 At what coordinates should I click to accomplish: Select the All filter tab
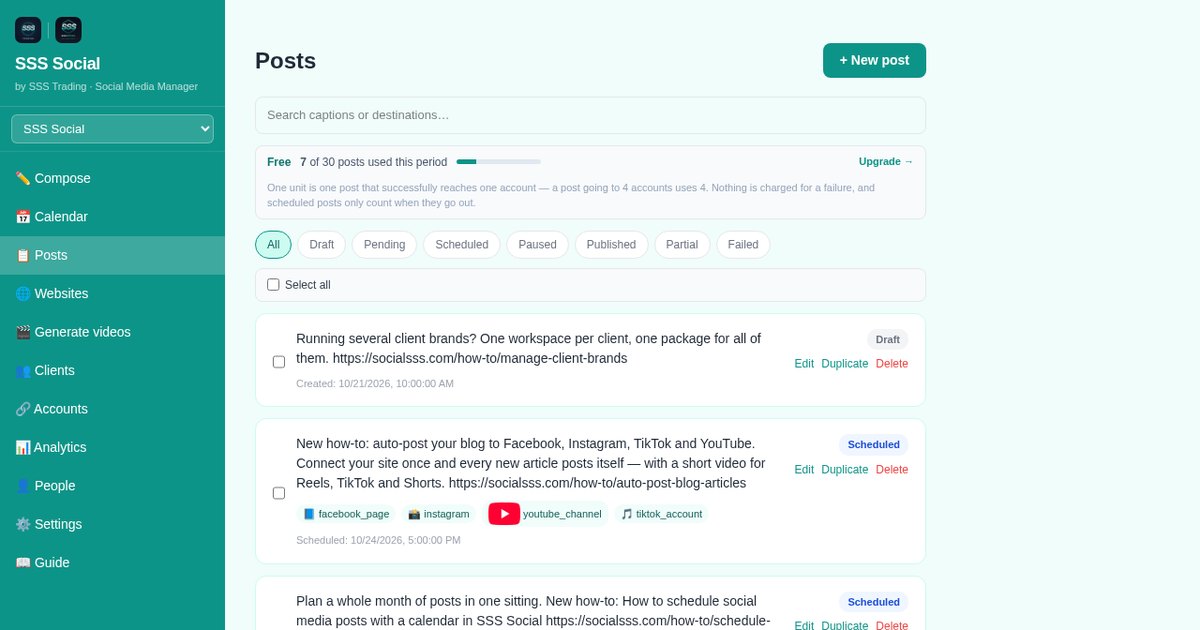(273, 245)
